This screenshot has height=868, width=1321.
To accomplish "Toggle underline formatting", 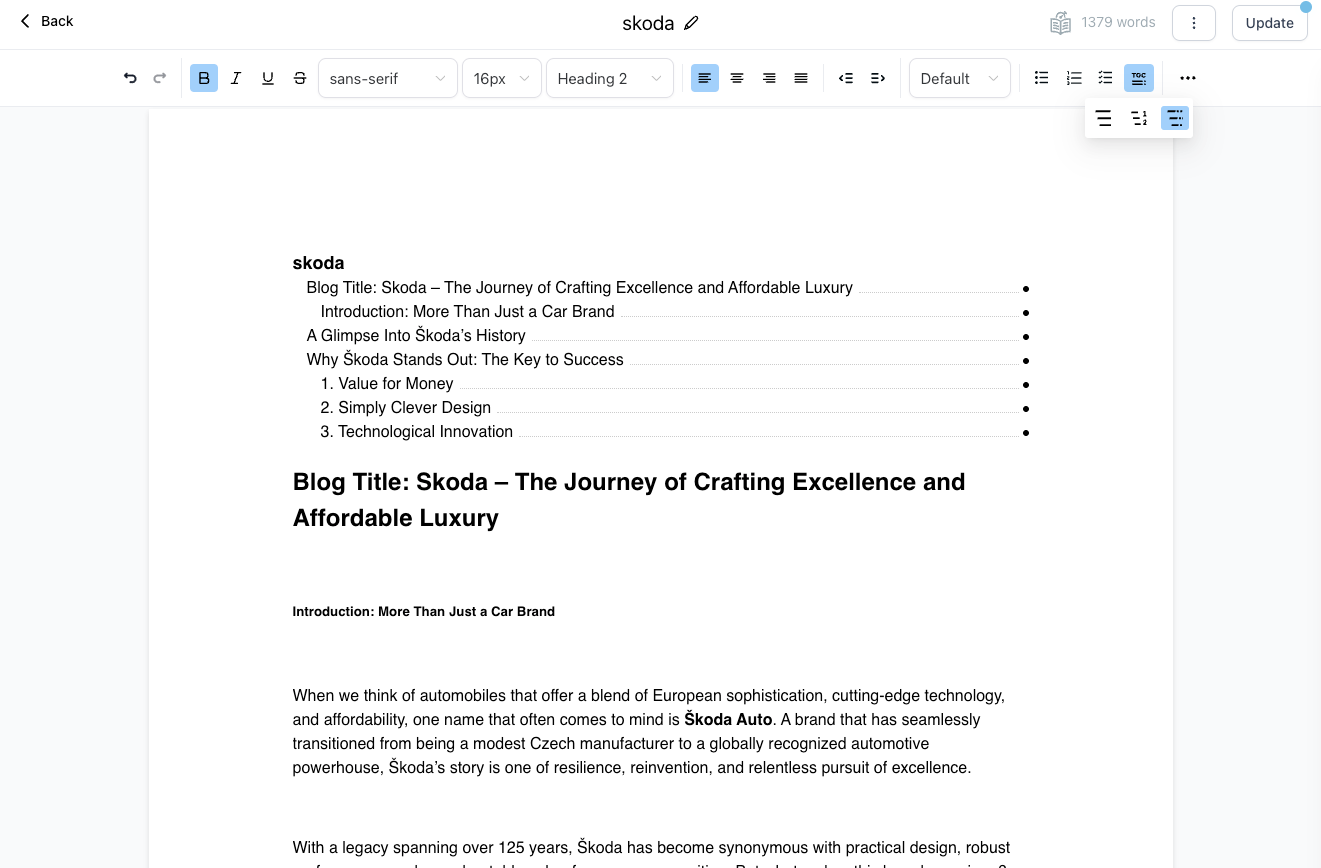I will point(268,78).
